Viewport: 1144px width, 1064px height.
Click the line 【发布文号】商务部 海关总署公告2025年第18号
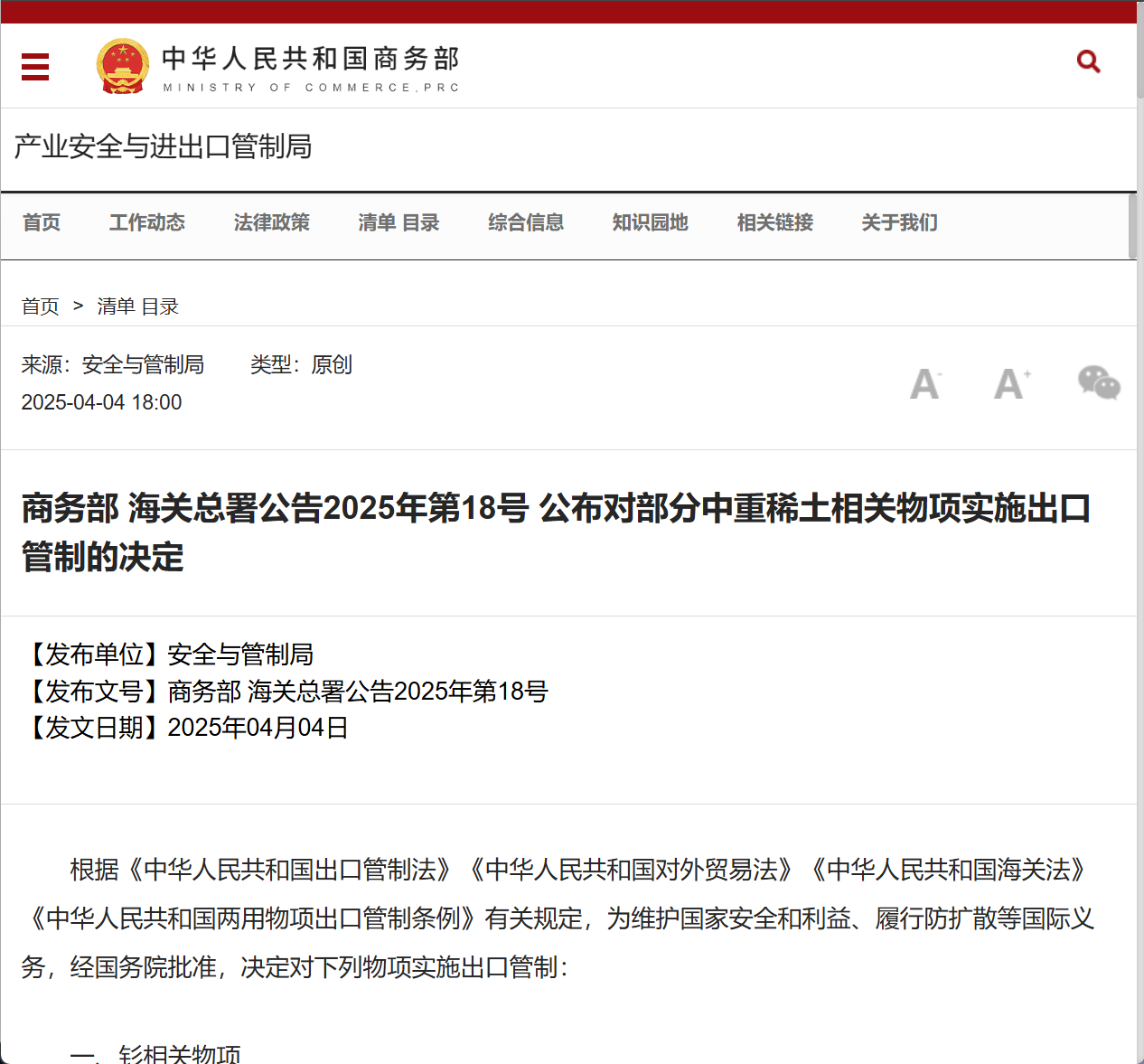pyautogui.click(x=286, y=691)
